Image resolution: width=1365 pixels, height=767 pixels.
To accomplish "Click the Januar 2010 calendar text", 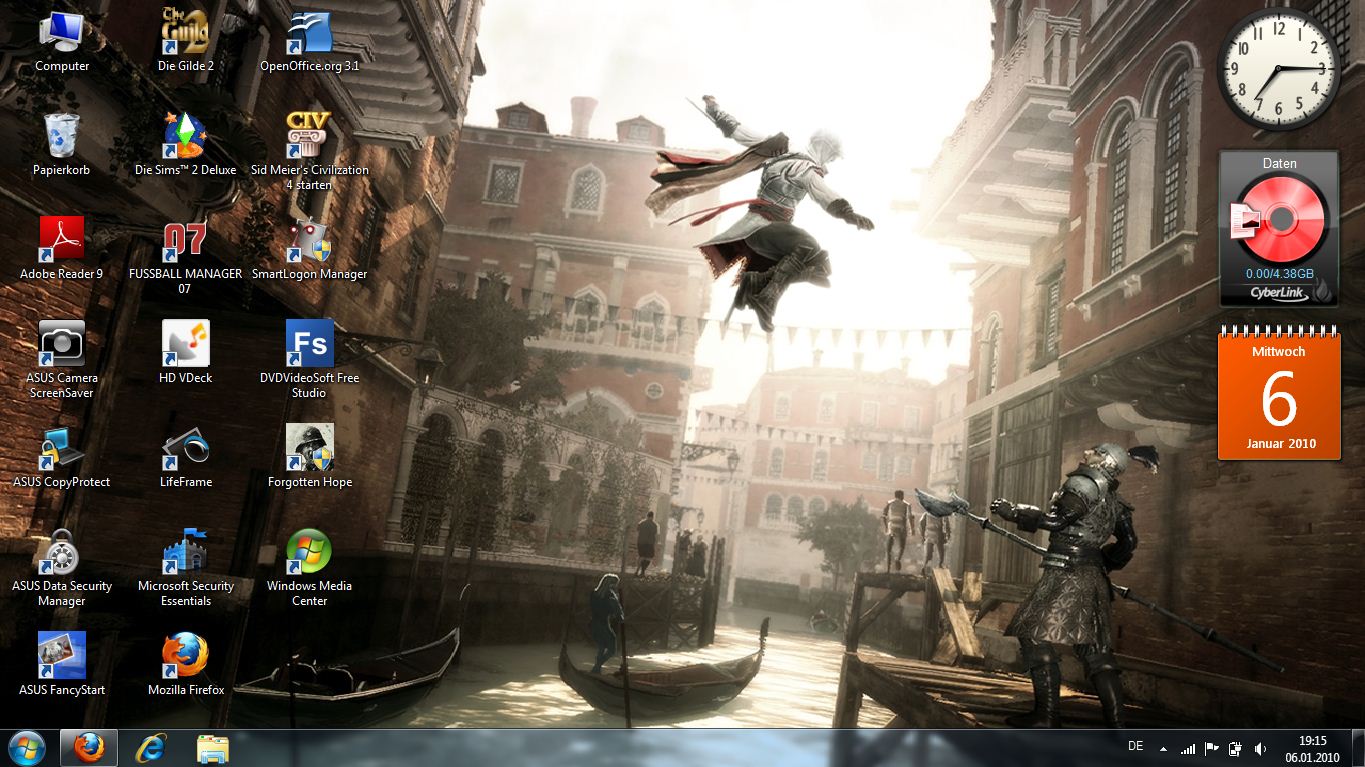I will (1281, 444).
